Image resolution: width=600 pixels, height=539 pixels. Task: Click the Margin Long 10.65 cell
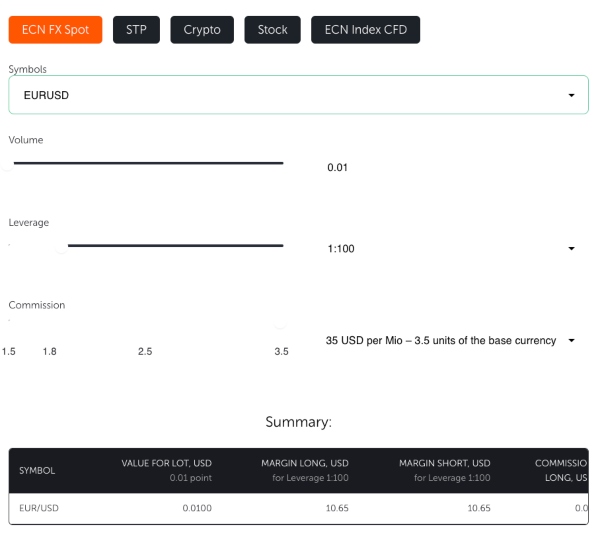pyautogui.click(x=337, y=508)
